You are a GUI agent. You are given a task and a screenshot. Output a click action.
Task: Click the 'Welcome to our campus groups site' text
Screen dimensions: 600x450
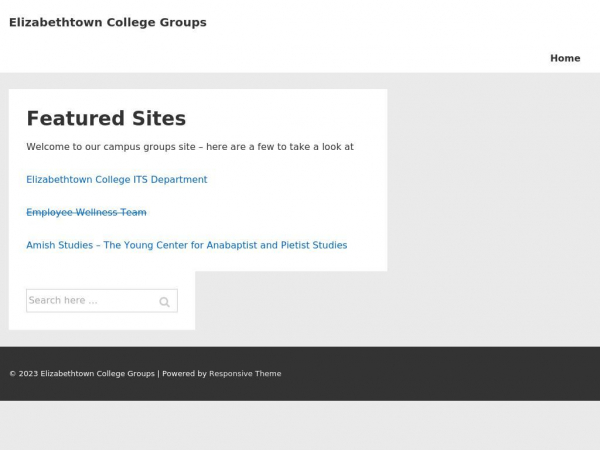click(x=190, y=147)
